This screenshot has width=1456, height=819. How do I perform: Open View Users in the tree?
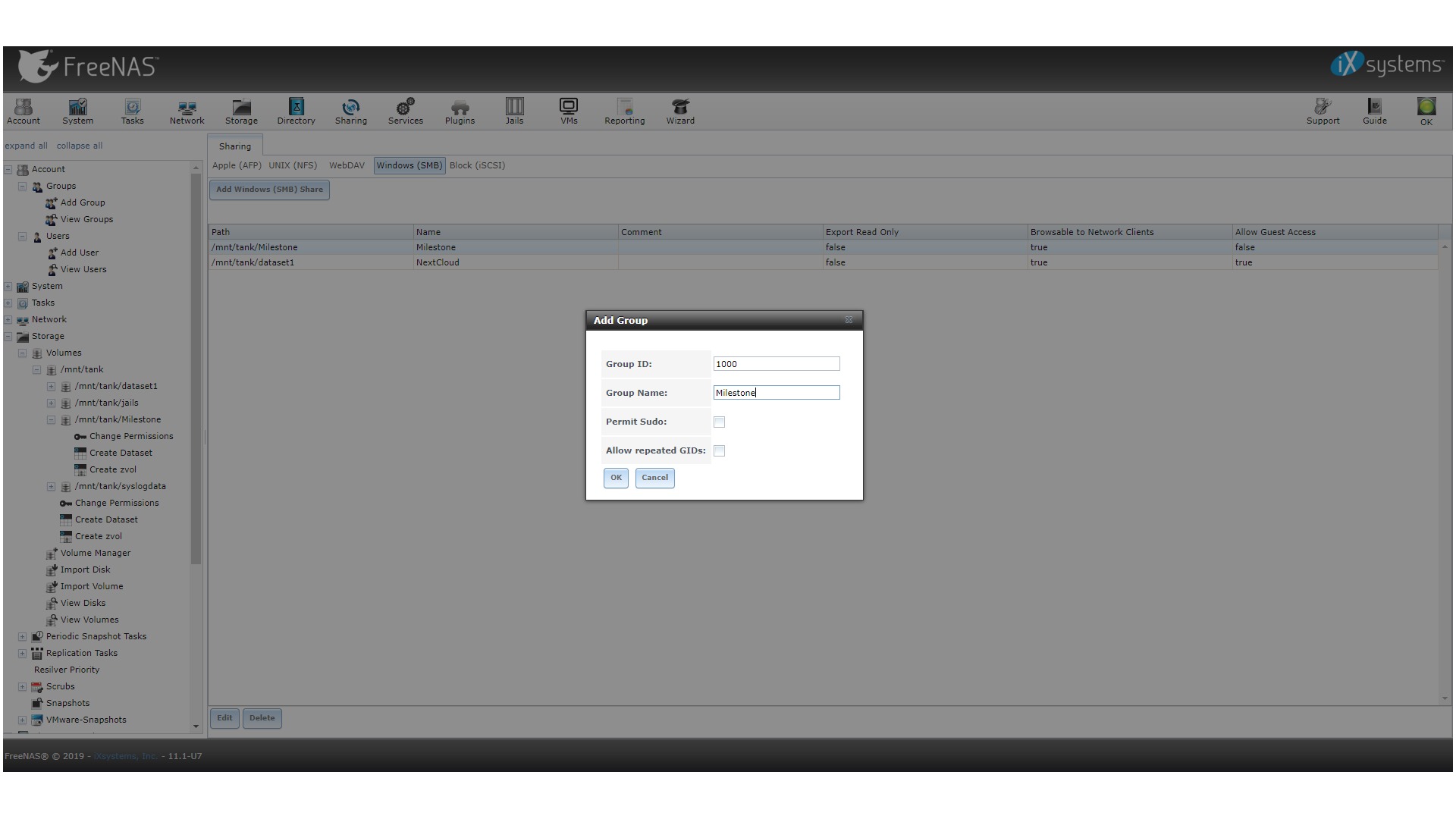point(83,269)
